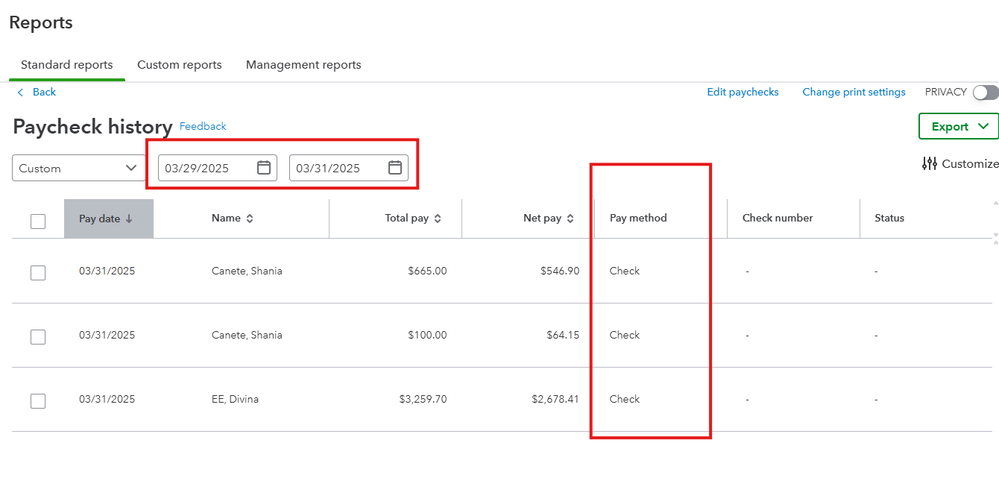Click the Back chevron arrow

(20, 92)
